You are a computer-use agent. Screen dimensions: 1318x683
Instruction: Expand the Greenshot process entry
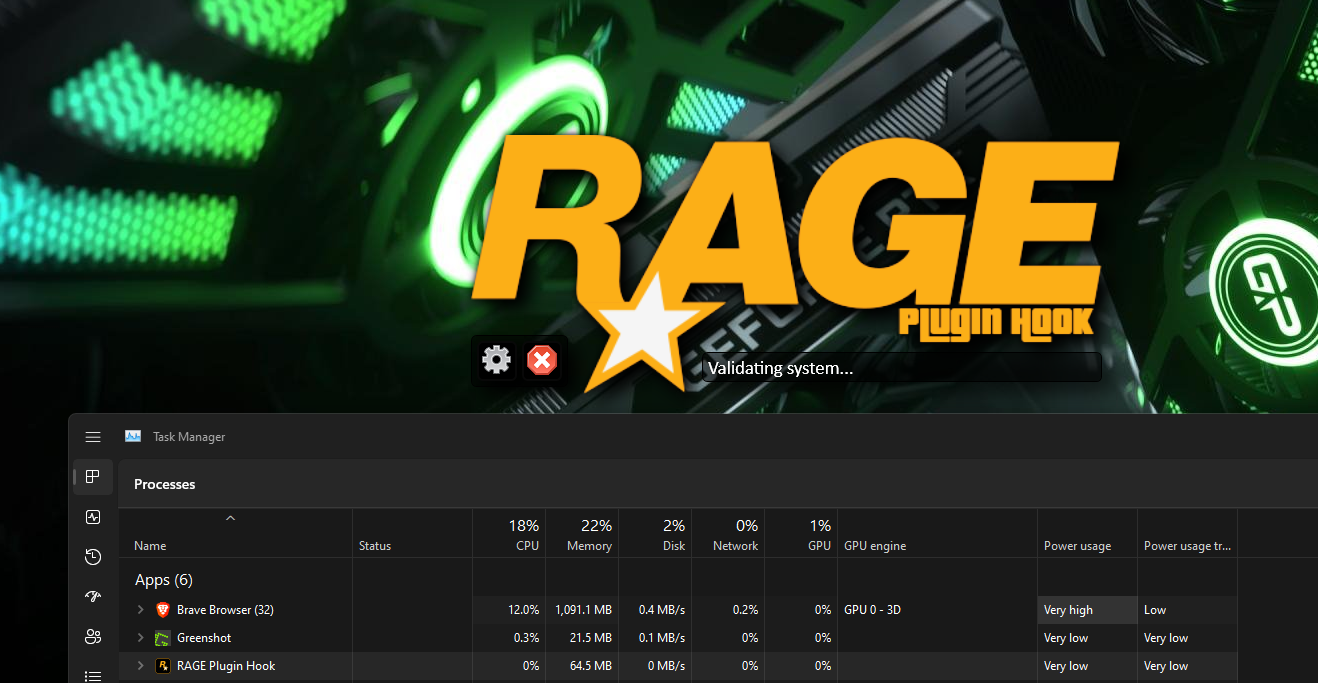[140, 637]
